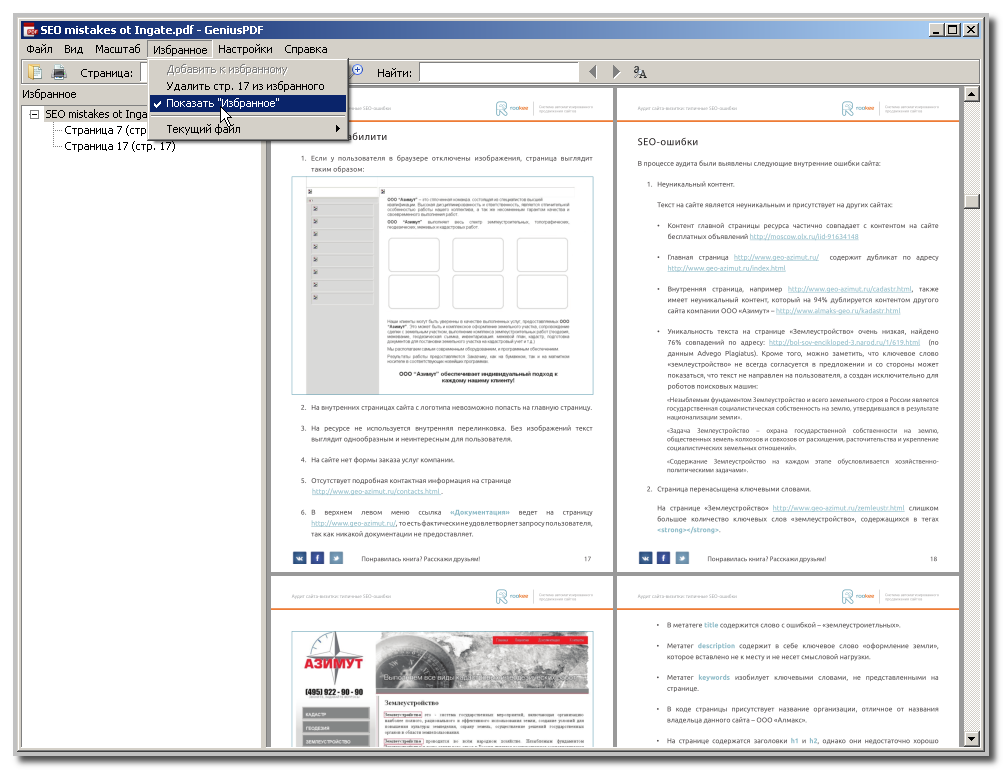This screenshot has width=1003, height=770.
Task: Click the page 17 screenshot image
Action: coord(443,285)
